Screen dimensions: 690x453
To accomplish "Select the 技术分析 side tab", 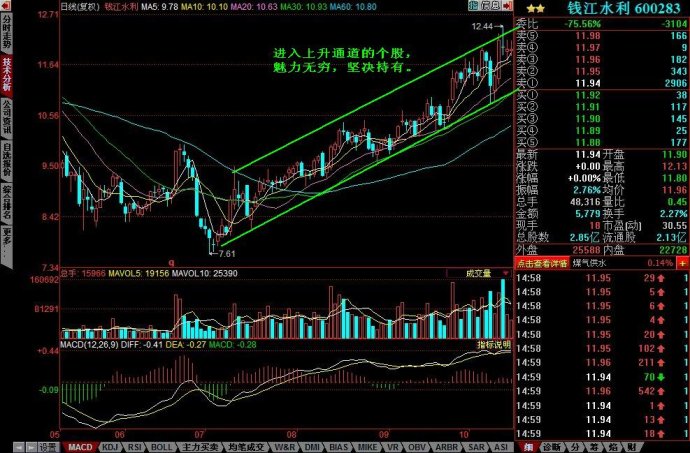I will 7,74.
